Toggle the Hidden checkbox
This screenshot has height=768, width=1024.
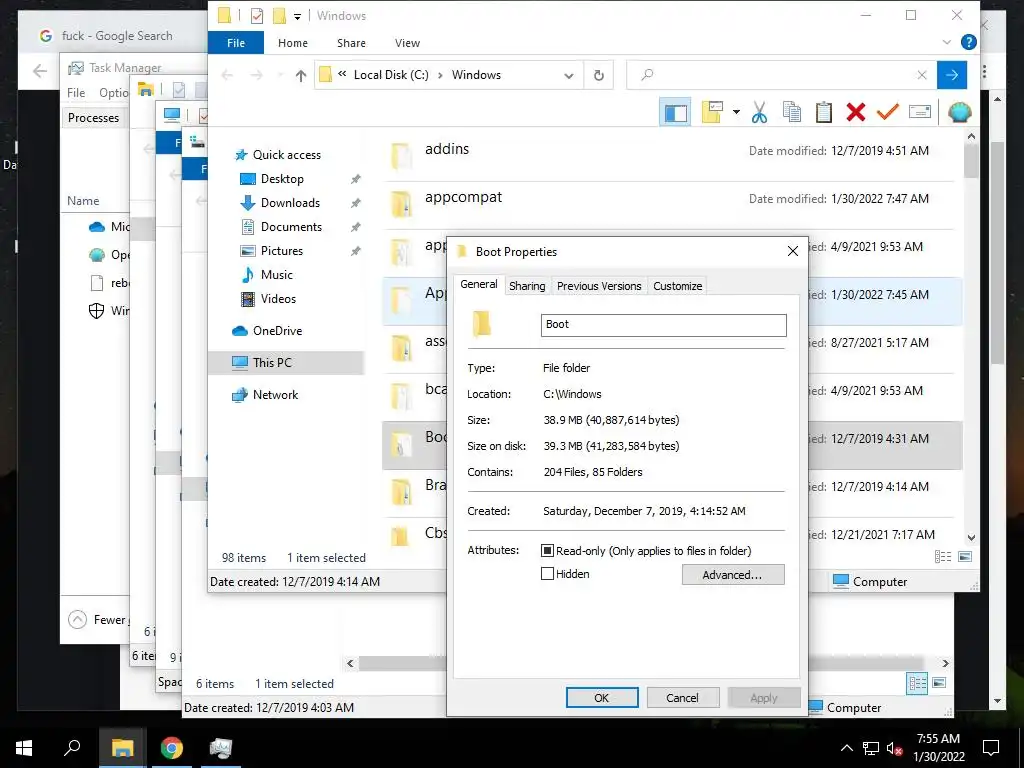click(x=547, y=574)
